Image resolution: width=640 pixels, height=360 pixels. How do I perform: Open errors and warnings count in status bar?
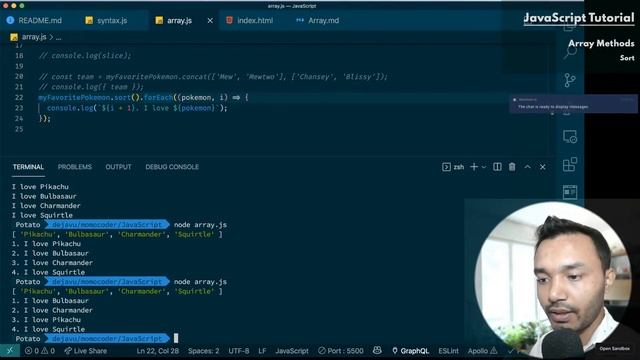40,351
